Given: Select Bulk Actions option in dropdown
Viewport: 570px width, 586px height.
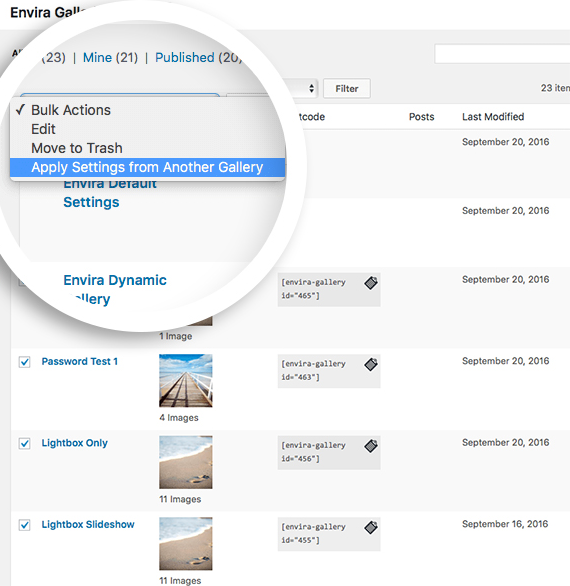Looking at the screenshot, I should pos(147,110).
